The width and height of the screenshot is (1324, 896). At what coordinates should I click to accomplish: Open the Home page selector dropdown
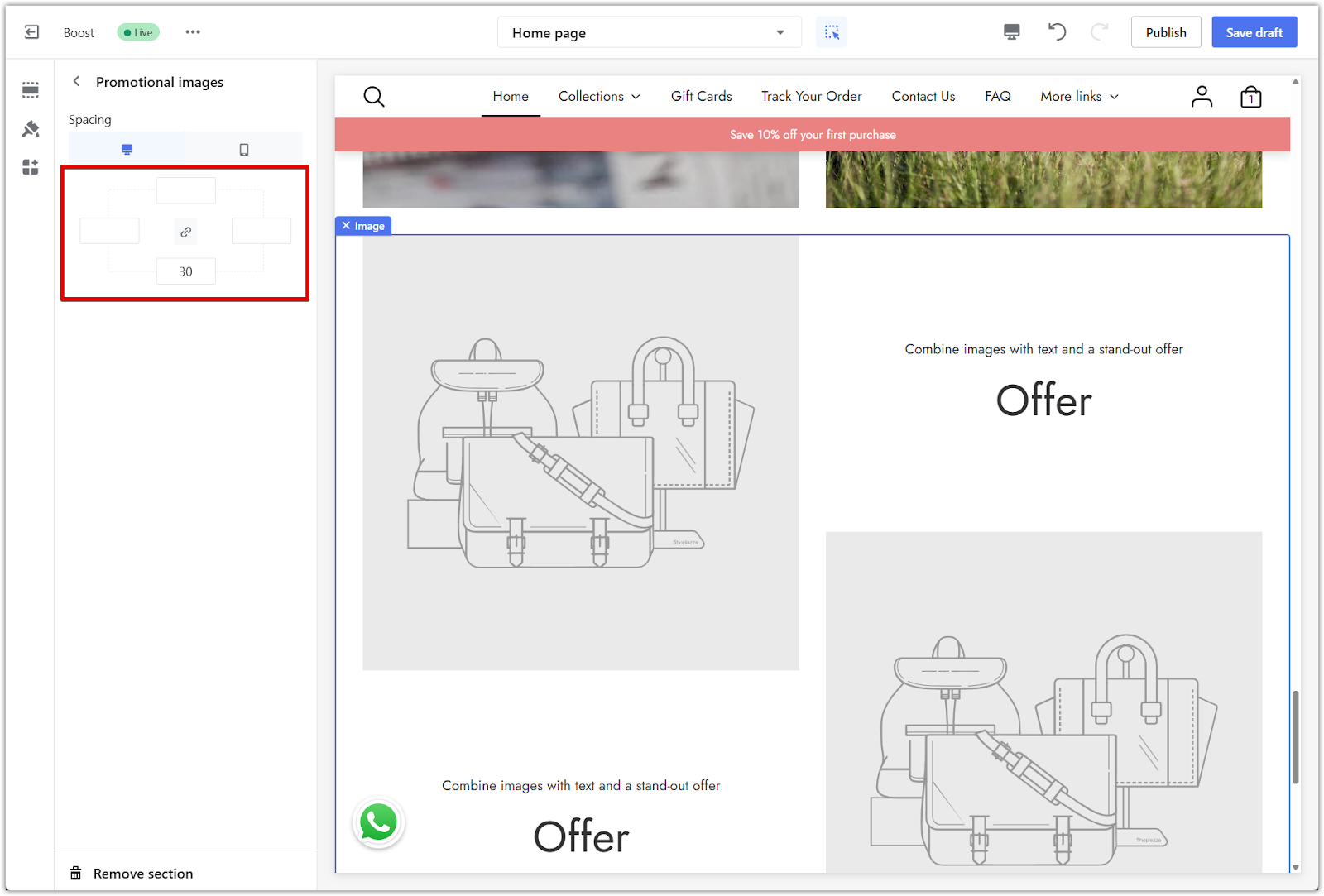(649, 33)
